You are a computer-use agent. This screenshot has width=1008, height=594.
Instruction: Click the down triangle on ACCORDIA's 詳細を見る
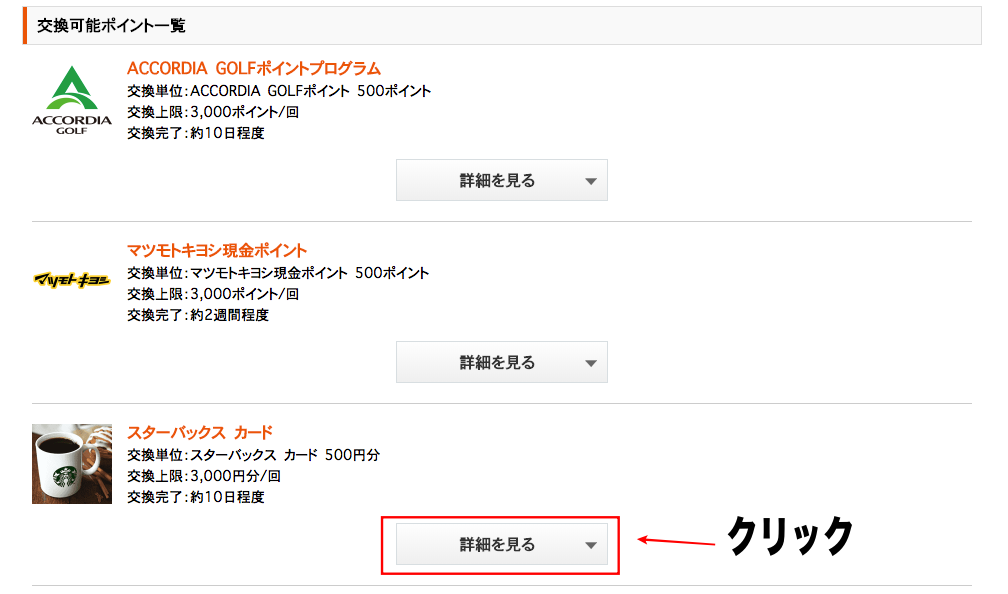coord(591,181)
